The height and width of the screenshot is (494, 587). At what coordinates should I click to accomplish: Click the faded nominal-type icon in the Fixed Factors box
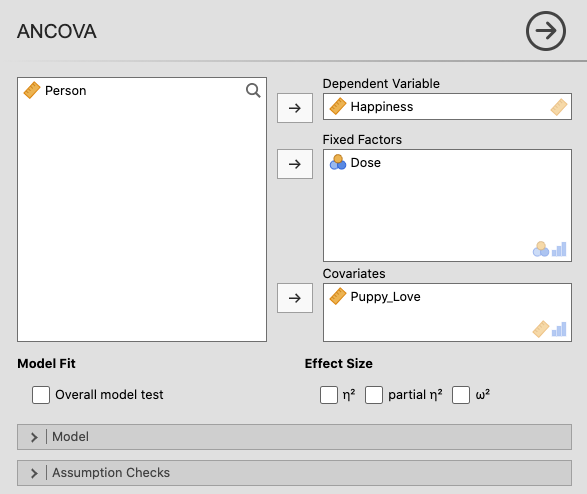541,249
